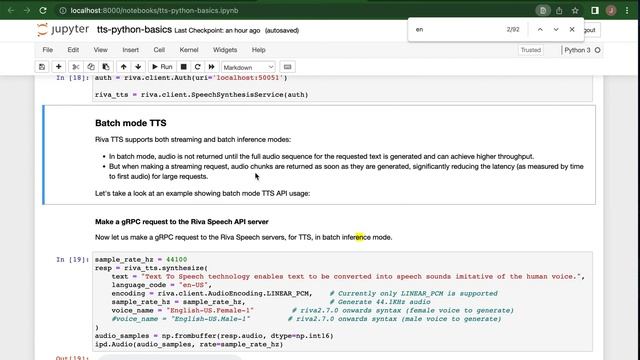Click the Trusted notebook indicator
This screenshot has height=360, width=640.
pyautogui.click(x=531, y=50)
